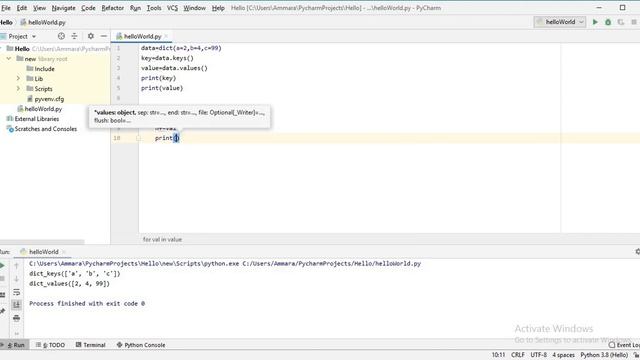The height and width of the screenshot is (360, 640).
Task: Click 4 spaces indent setting
Action: click(563, 355)
